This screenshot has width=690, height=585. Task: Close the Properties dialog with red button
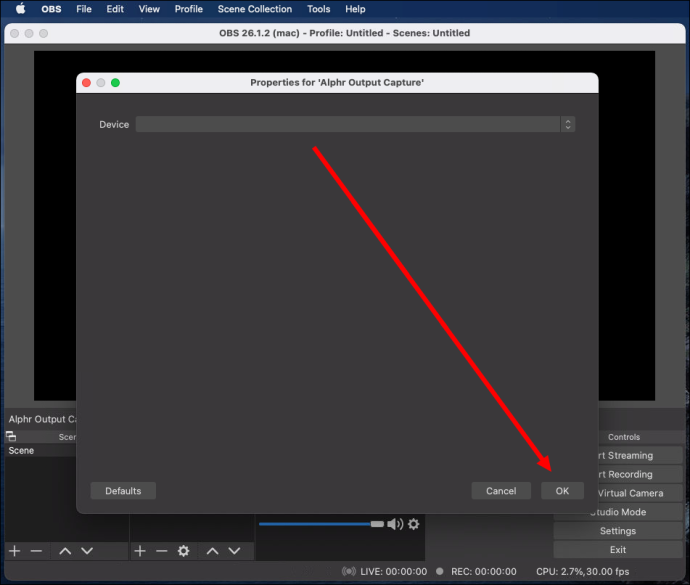point(87,83)
